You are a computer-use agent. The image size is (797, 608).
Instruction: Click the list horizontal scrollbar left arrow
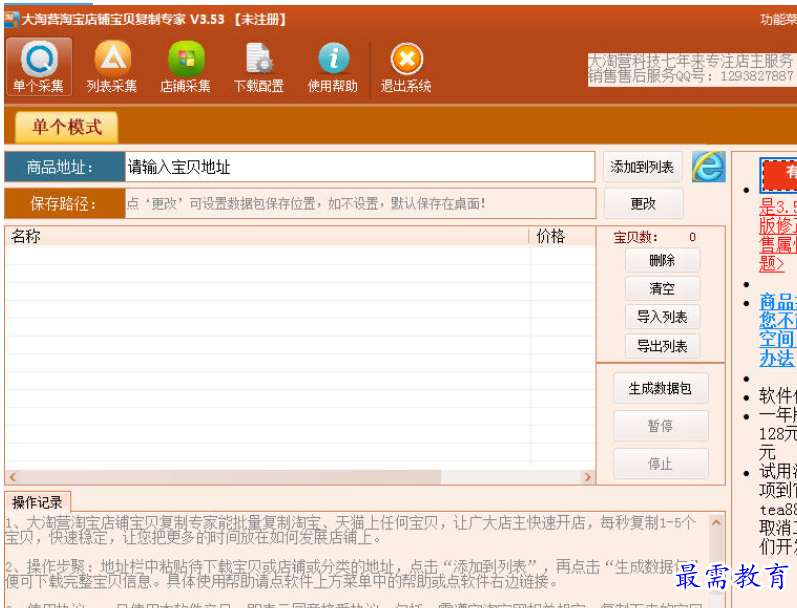coord(13,477)
